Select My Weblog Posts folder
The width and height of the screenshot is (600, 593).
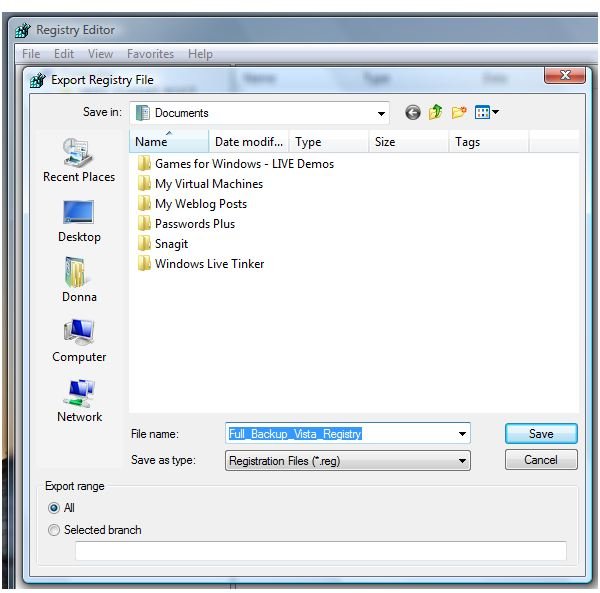(x=192, y=204)
